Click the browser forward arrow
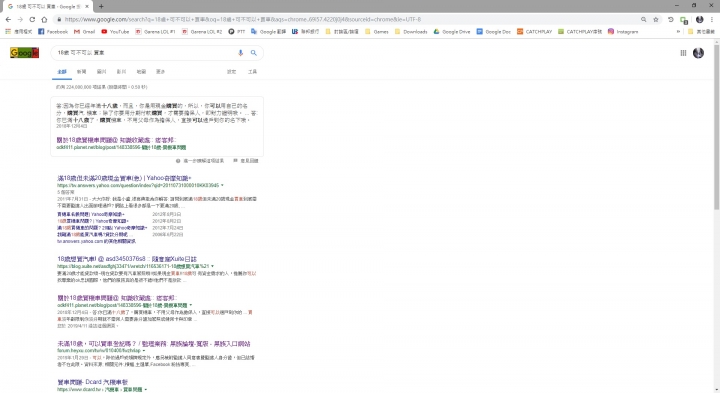The image size is (720, 393). tap(20, 19)
